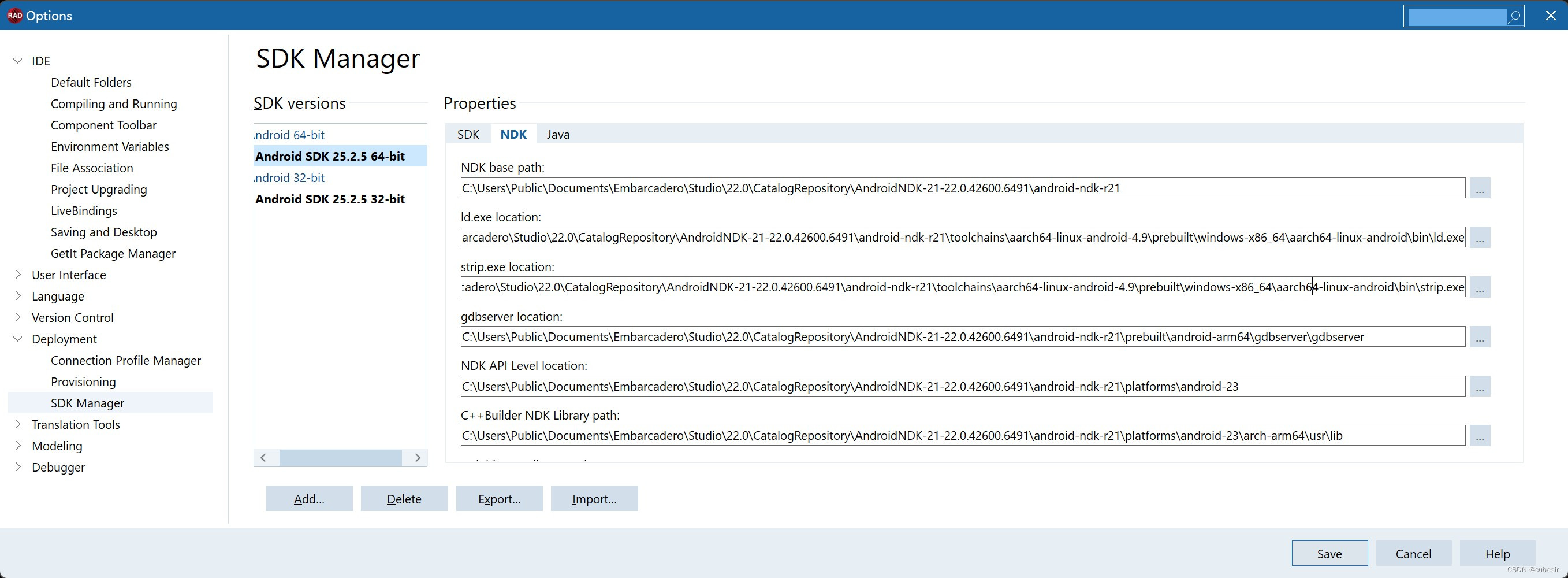Switch to the NDK properties tab
This screenshot has width=1568, height=578.
[x=513, y=134]
